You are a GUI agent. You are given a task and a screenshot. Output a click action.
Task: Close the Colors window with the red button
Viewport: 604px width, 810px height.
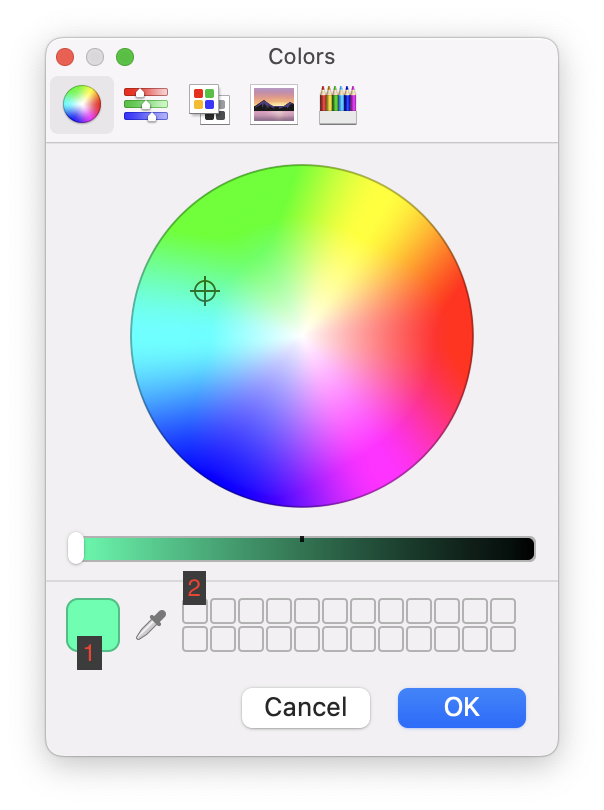(x=65, y=57)
